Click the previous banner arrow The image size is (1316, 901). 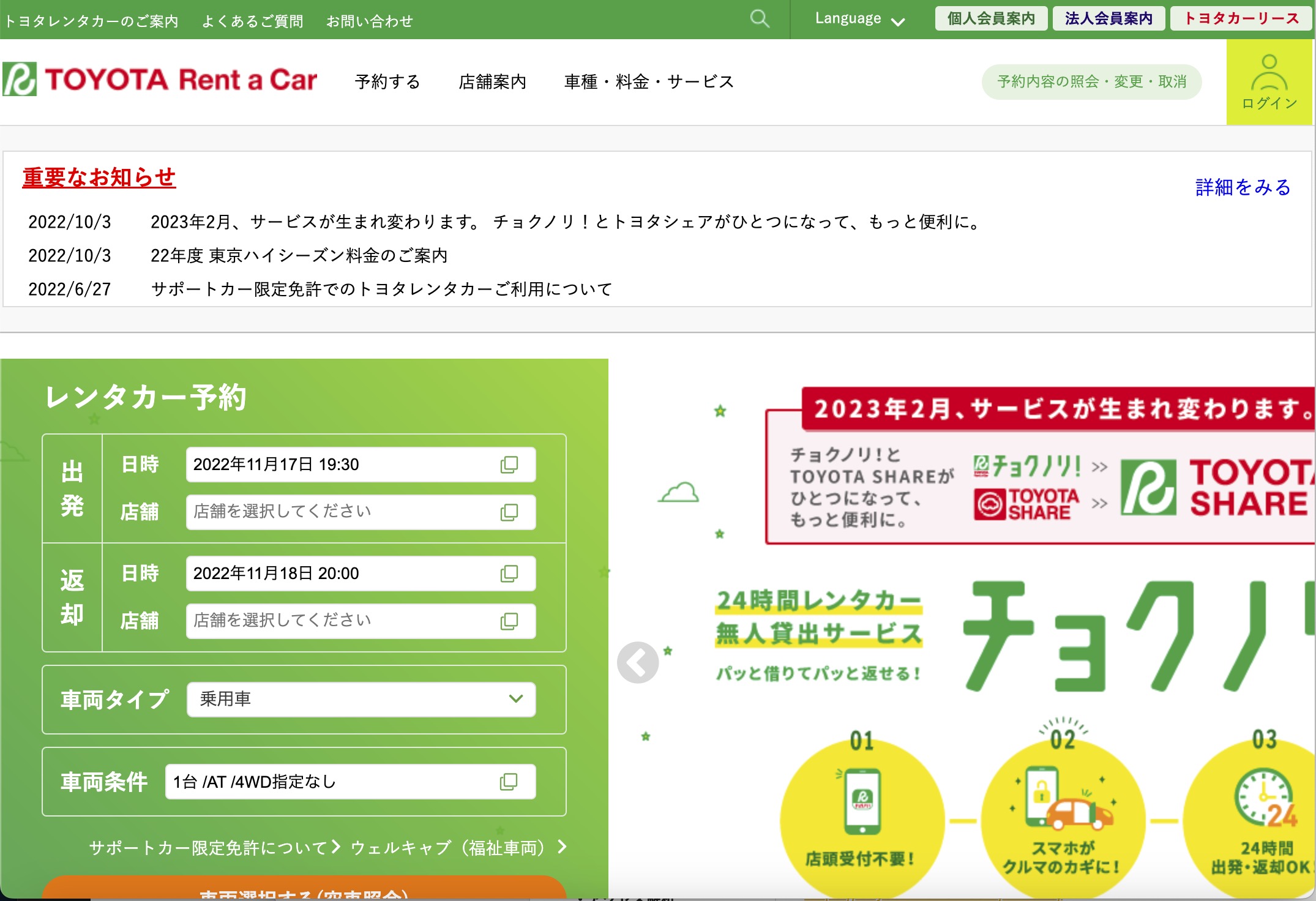coord(638,663)
